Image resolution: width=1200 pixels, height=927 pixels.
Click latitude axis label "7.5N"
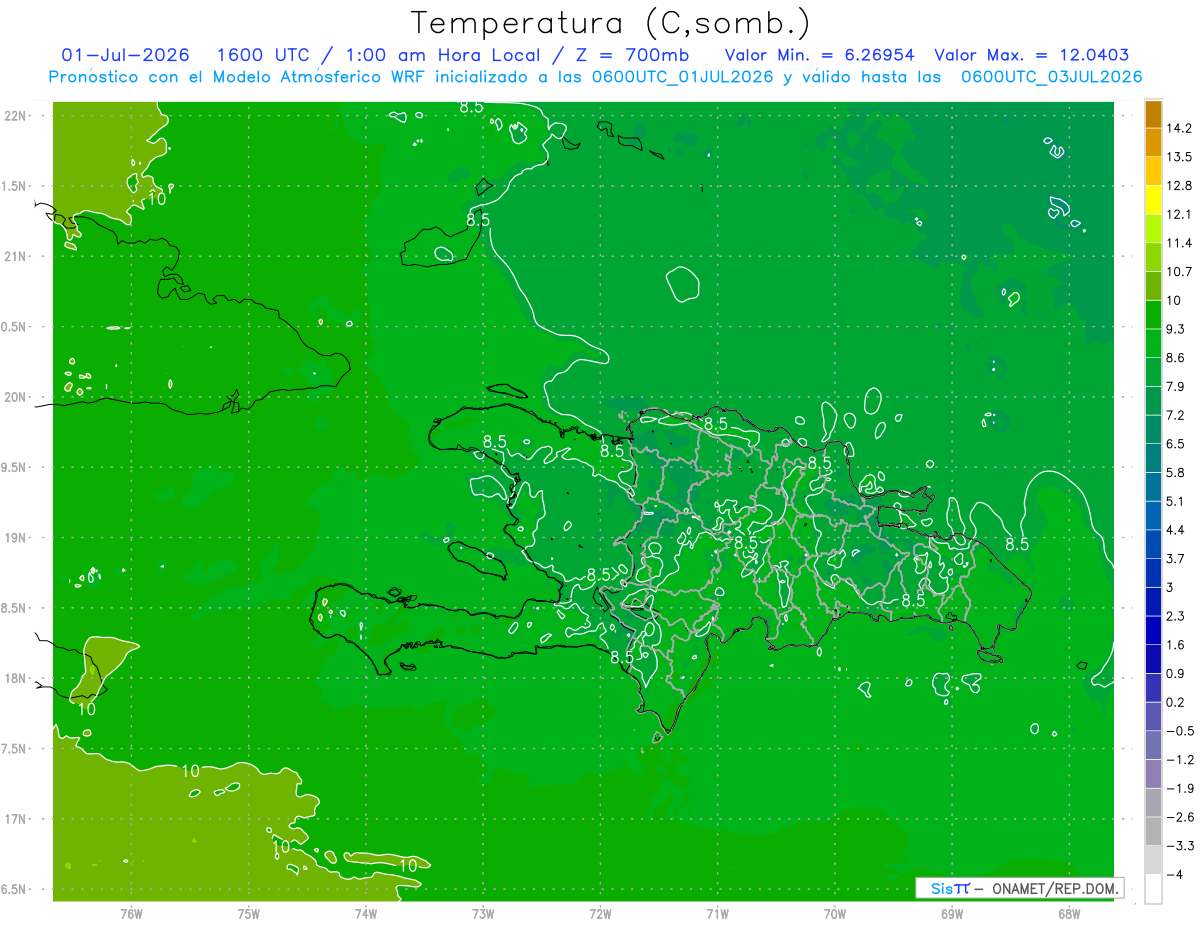(x=15, y=750)
